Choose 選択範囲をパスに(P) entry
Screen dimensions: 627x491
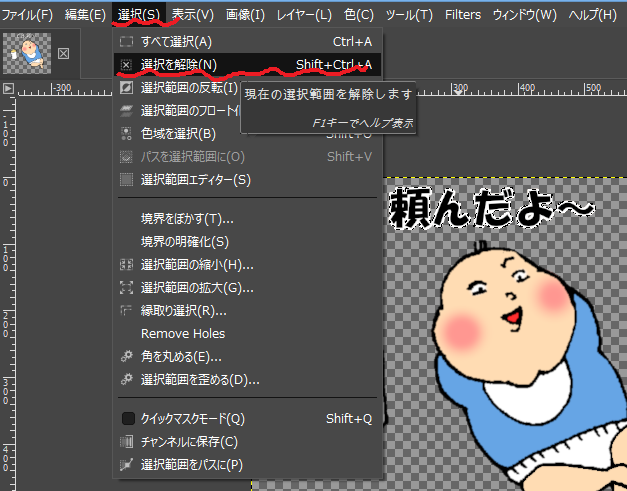coord(247,465)
